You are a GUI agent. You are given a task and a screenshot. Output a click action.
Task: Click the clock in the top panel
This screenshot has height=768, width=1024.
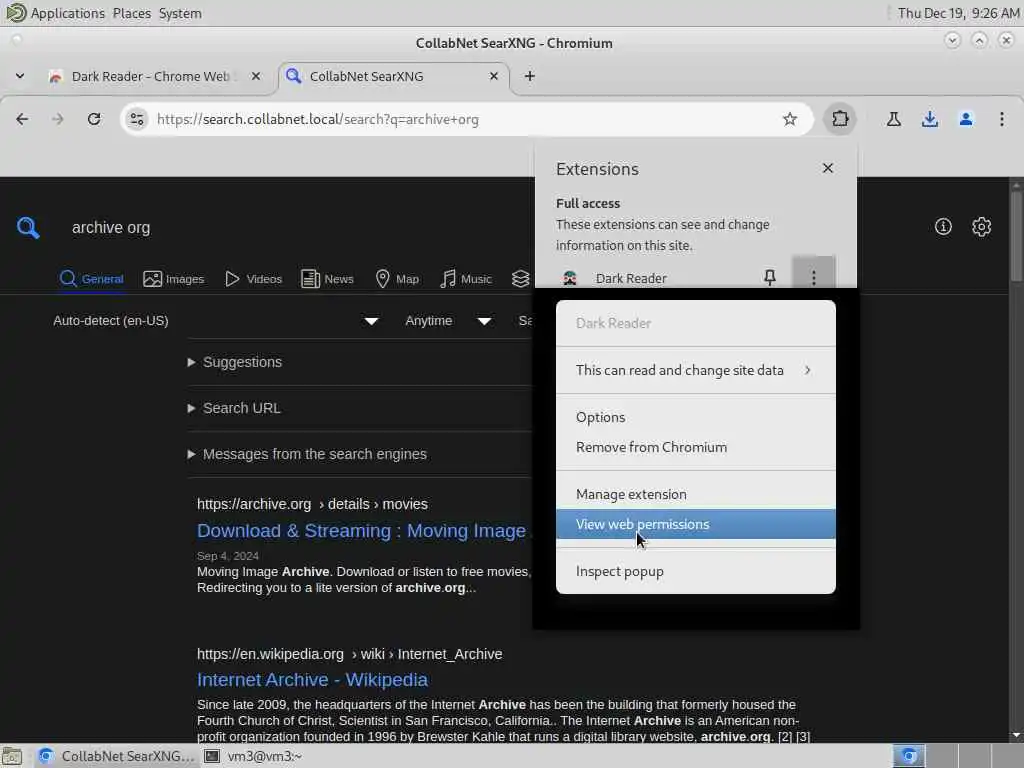coord(958,13)
